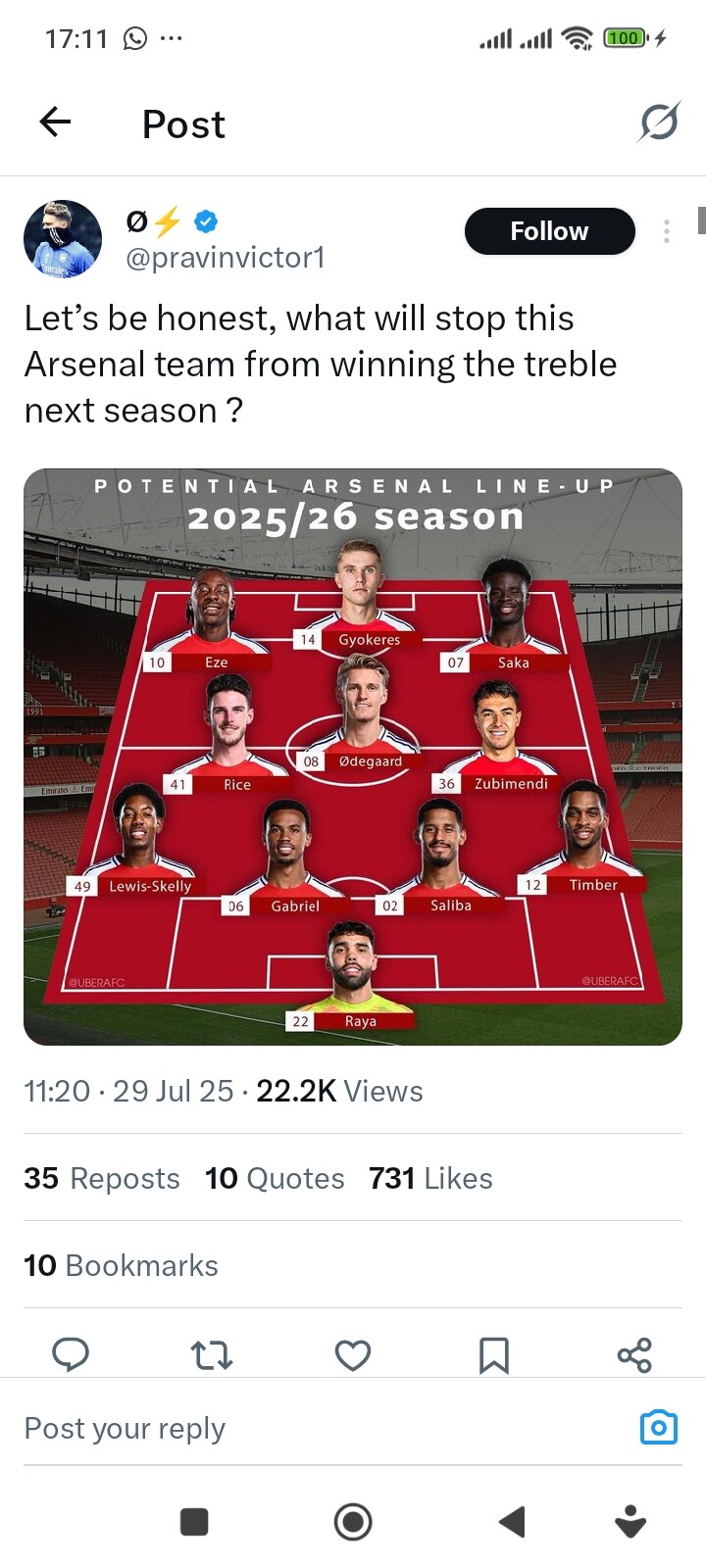Screen dimensions: 706x1568
Task: Open @pravinvictor1 profile handle
Action: pyautogui.click(x=225, y=258)
